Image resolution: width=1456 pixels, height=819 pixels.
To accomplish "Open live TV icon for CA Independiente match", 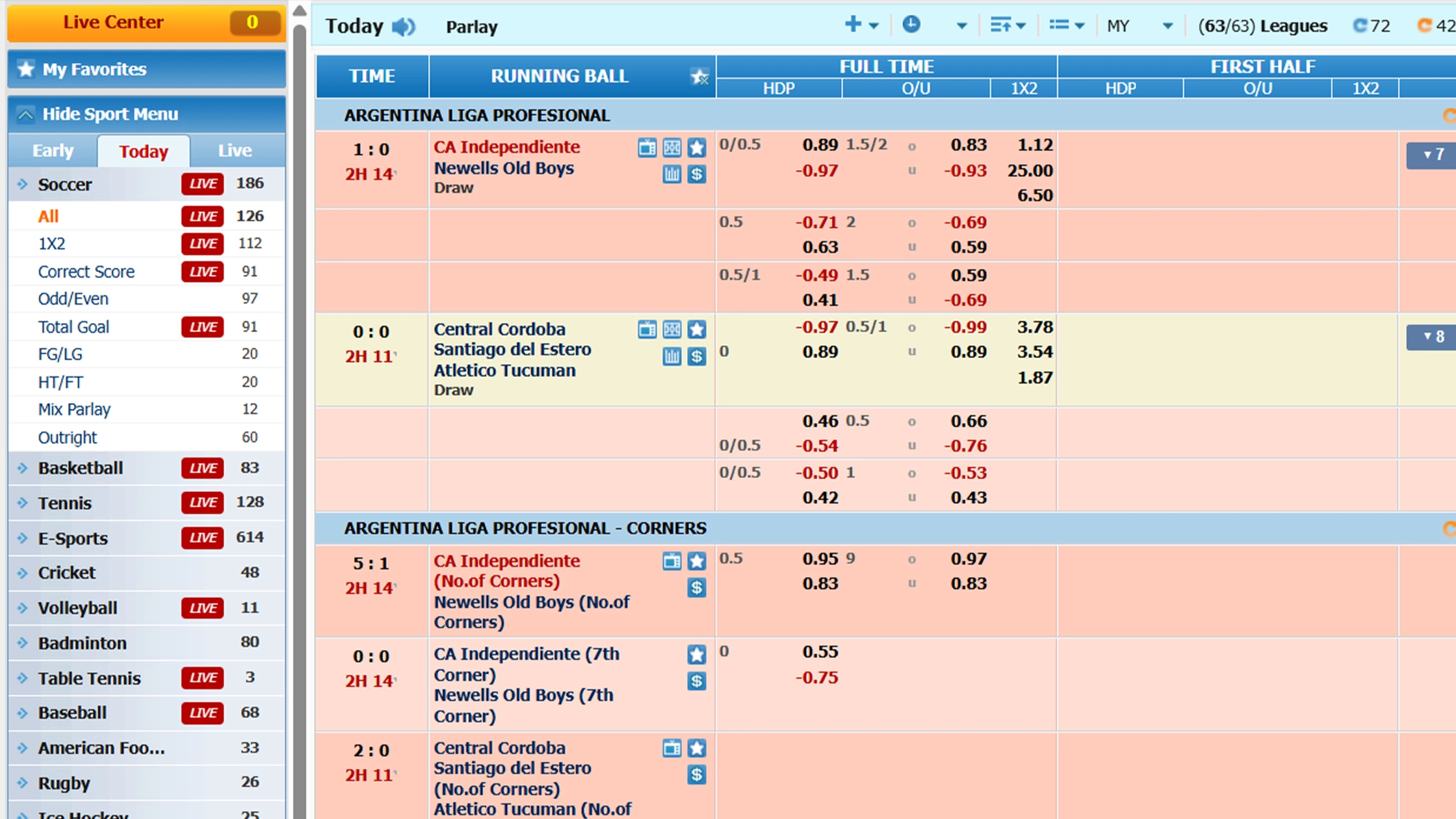I will (x=647, y=148).
